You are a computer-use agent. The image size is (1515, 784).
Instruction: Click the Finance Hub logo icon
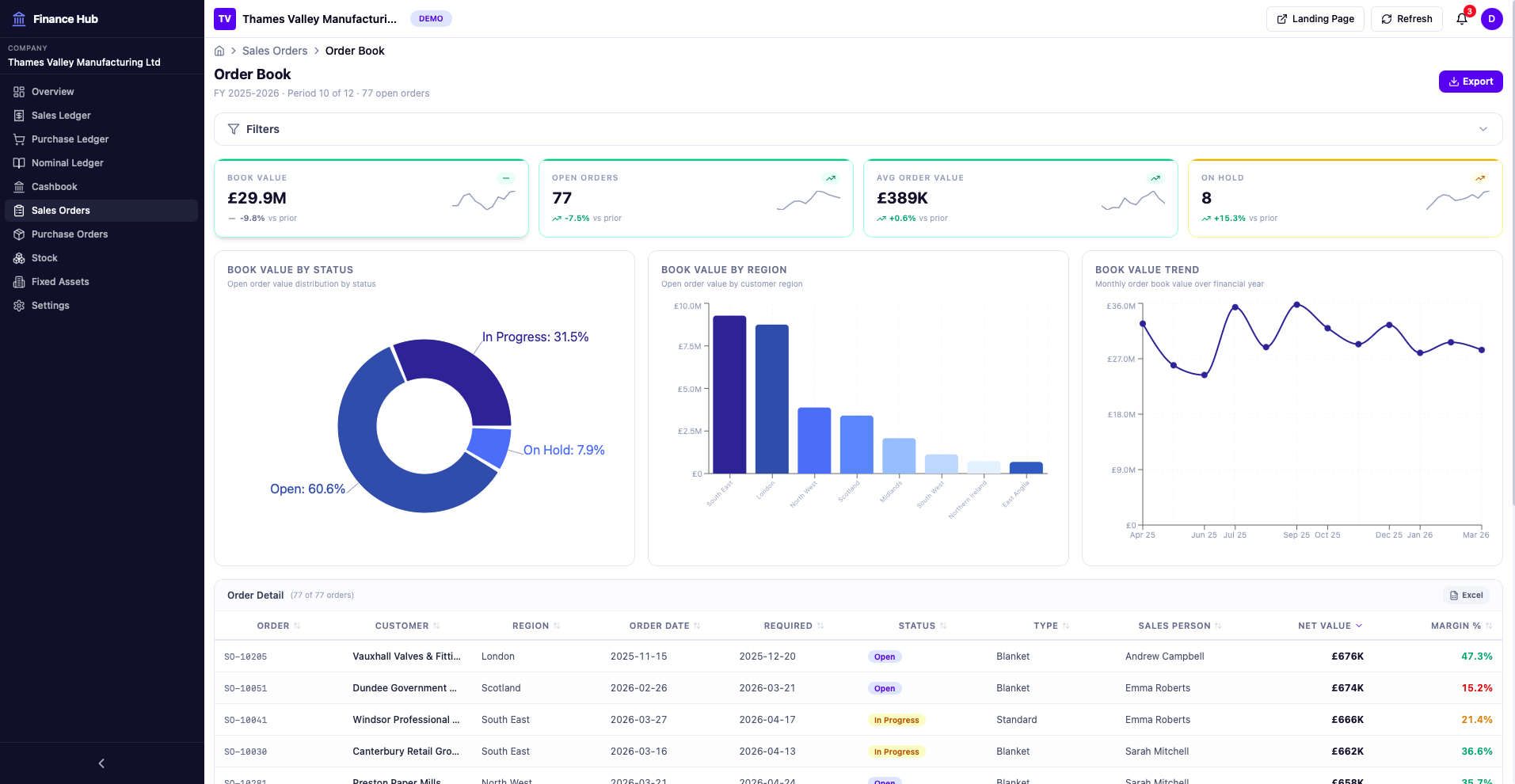click(19, 19)
